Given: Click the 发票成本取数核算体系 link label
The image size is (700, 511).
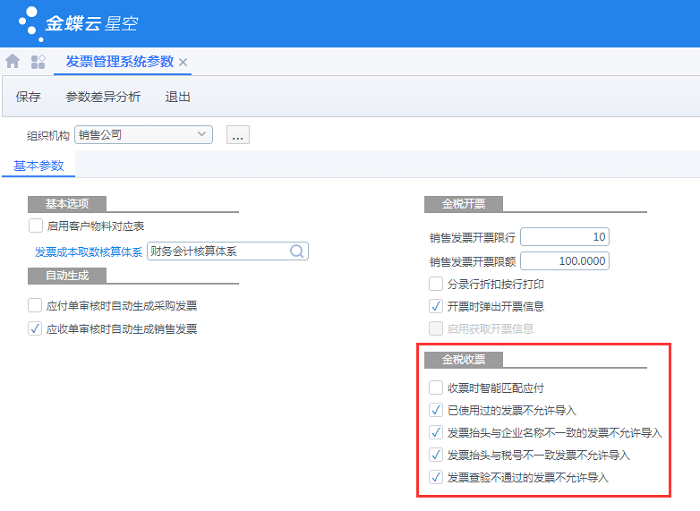Looking at the screenshot, I should coord(88,252).
